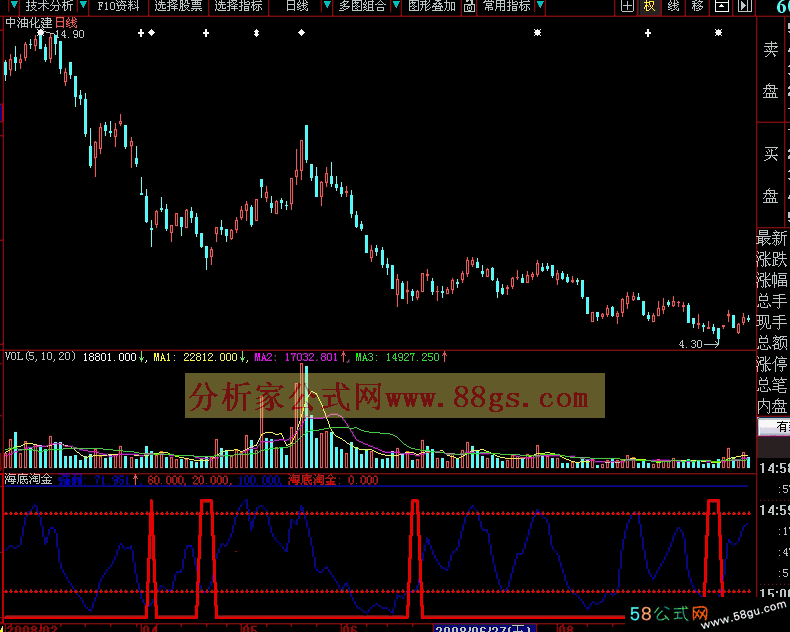
Task: Toggle the 权 adjustment button
Action: tap(649, 6)
